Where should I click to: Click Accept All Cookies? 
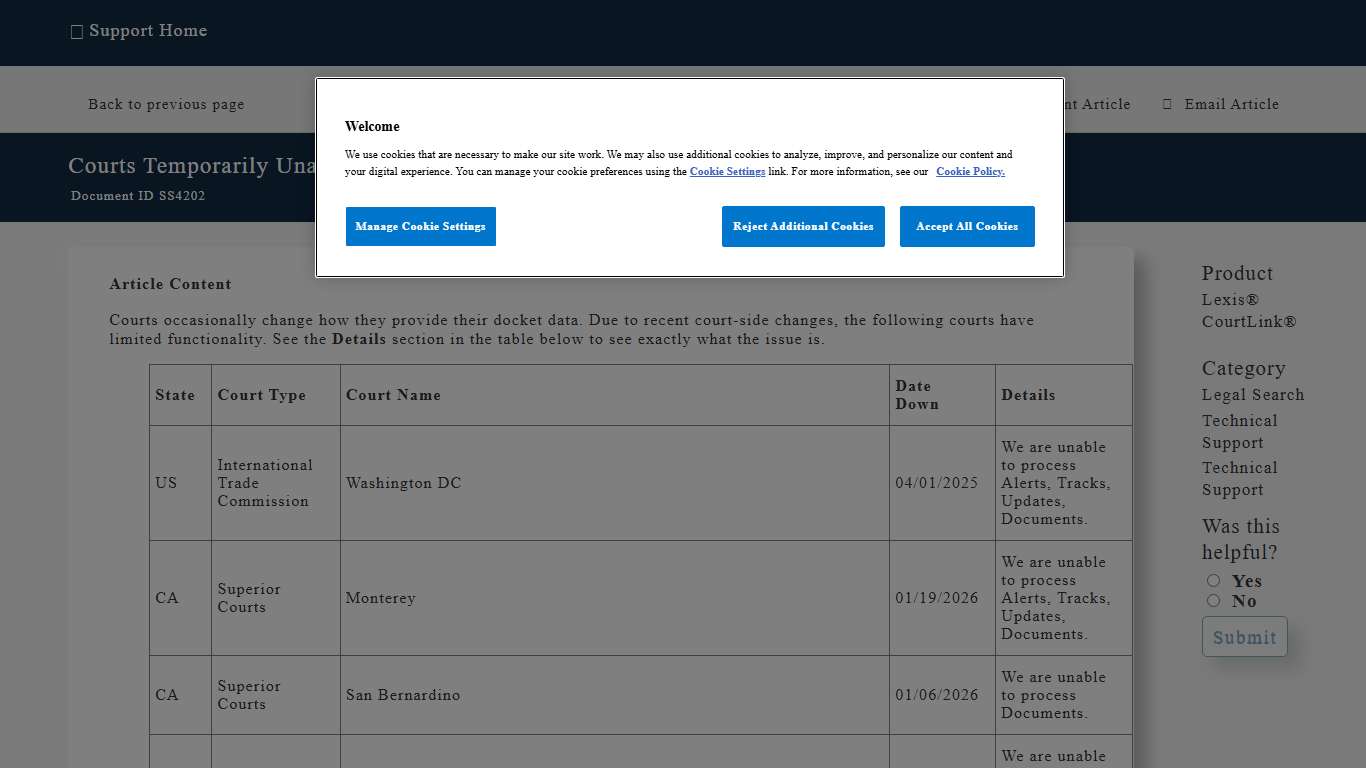click(967, 226)
